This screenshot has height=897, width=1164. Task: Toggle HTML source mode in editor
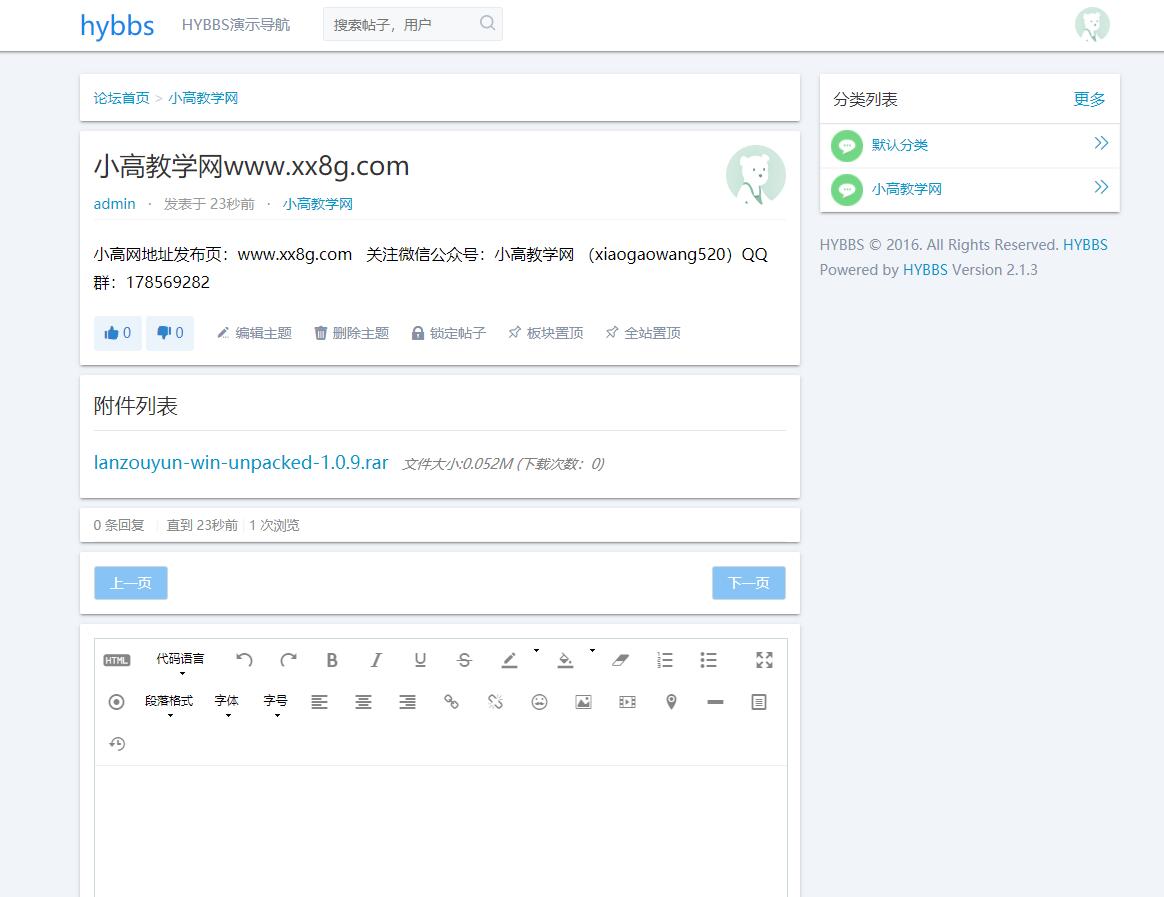click(x=117, y=660)
